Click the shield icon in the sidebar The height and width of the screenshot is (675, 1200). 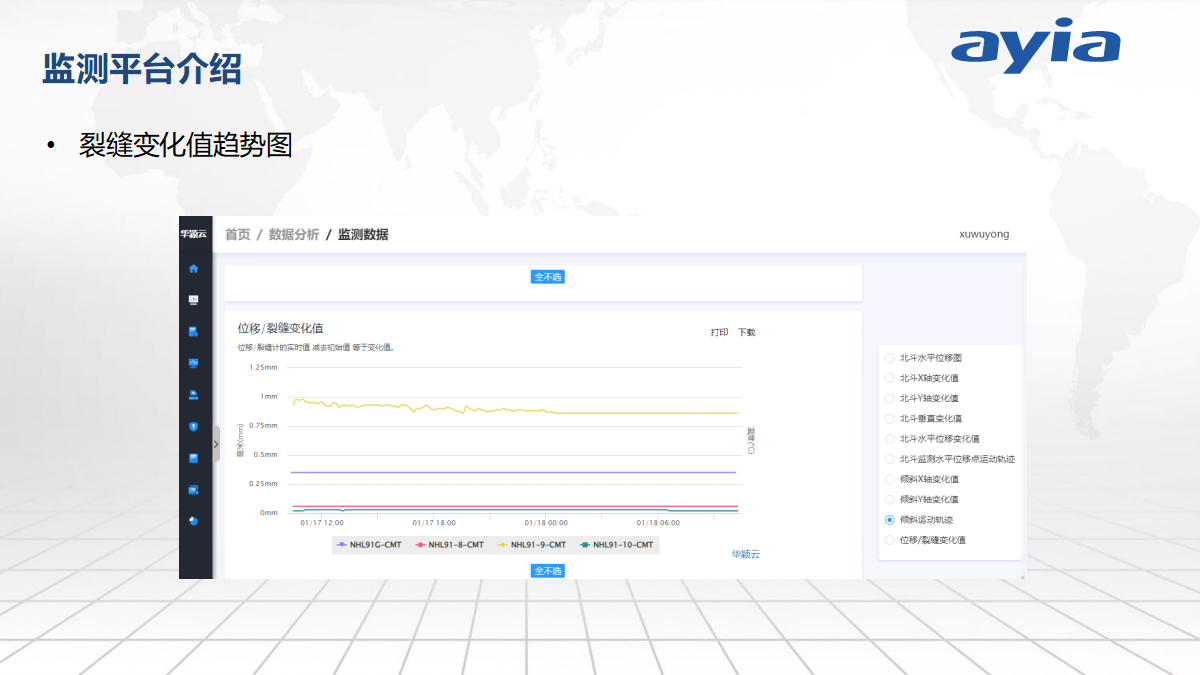pyautogui.click(x=194, y=426)
